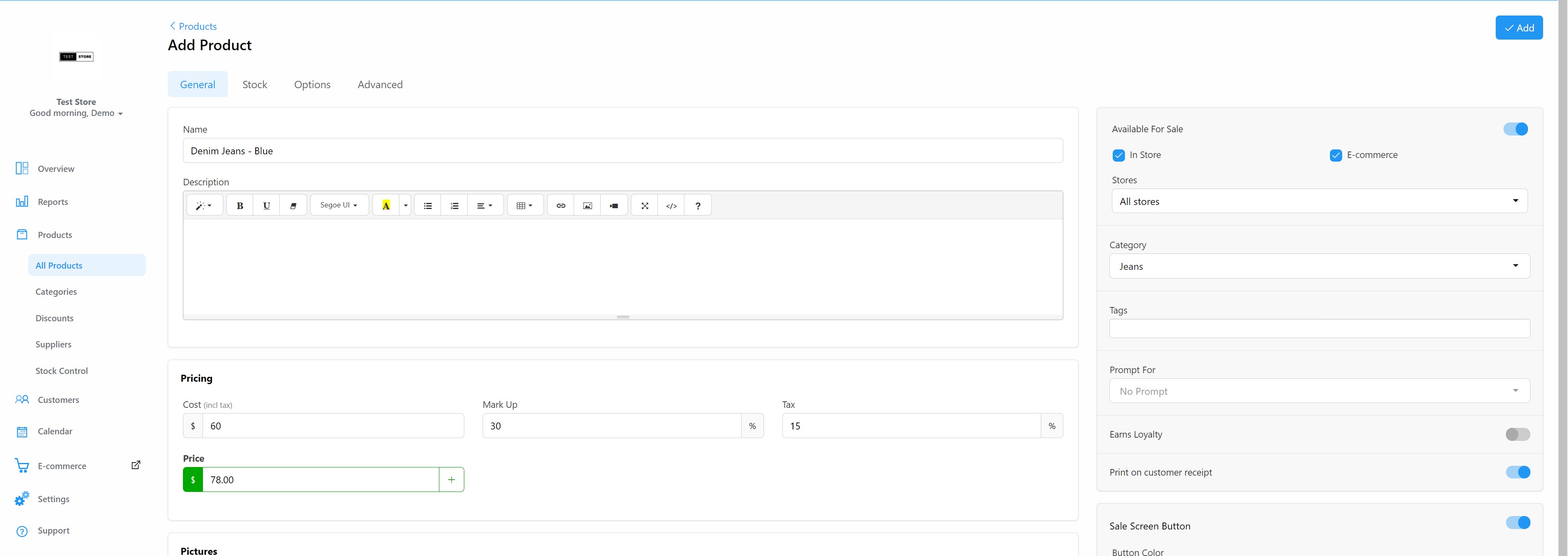Open the editor help dialog
Image resolution: width=1568 pixels, height=556 pixels.
[x=697, y=205]
